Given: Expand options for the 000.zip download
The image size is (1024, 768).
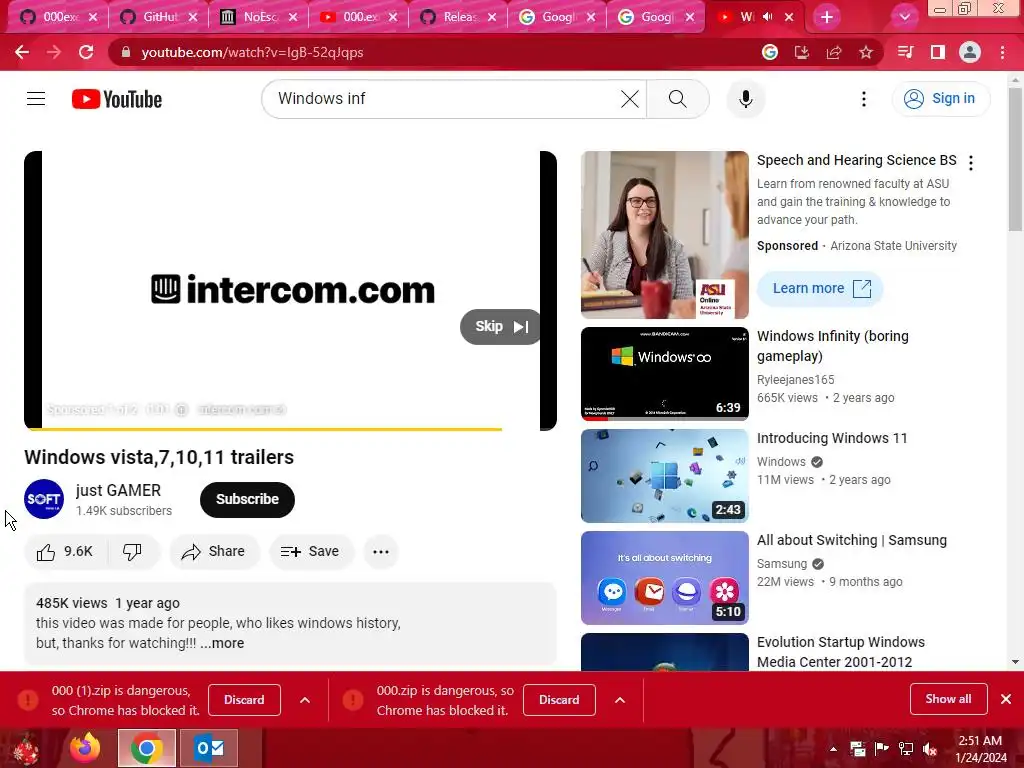Looking at the screenshot, I should [620, 700].
